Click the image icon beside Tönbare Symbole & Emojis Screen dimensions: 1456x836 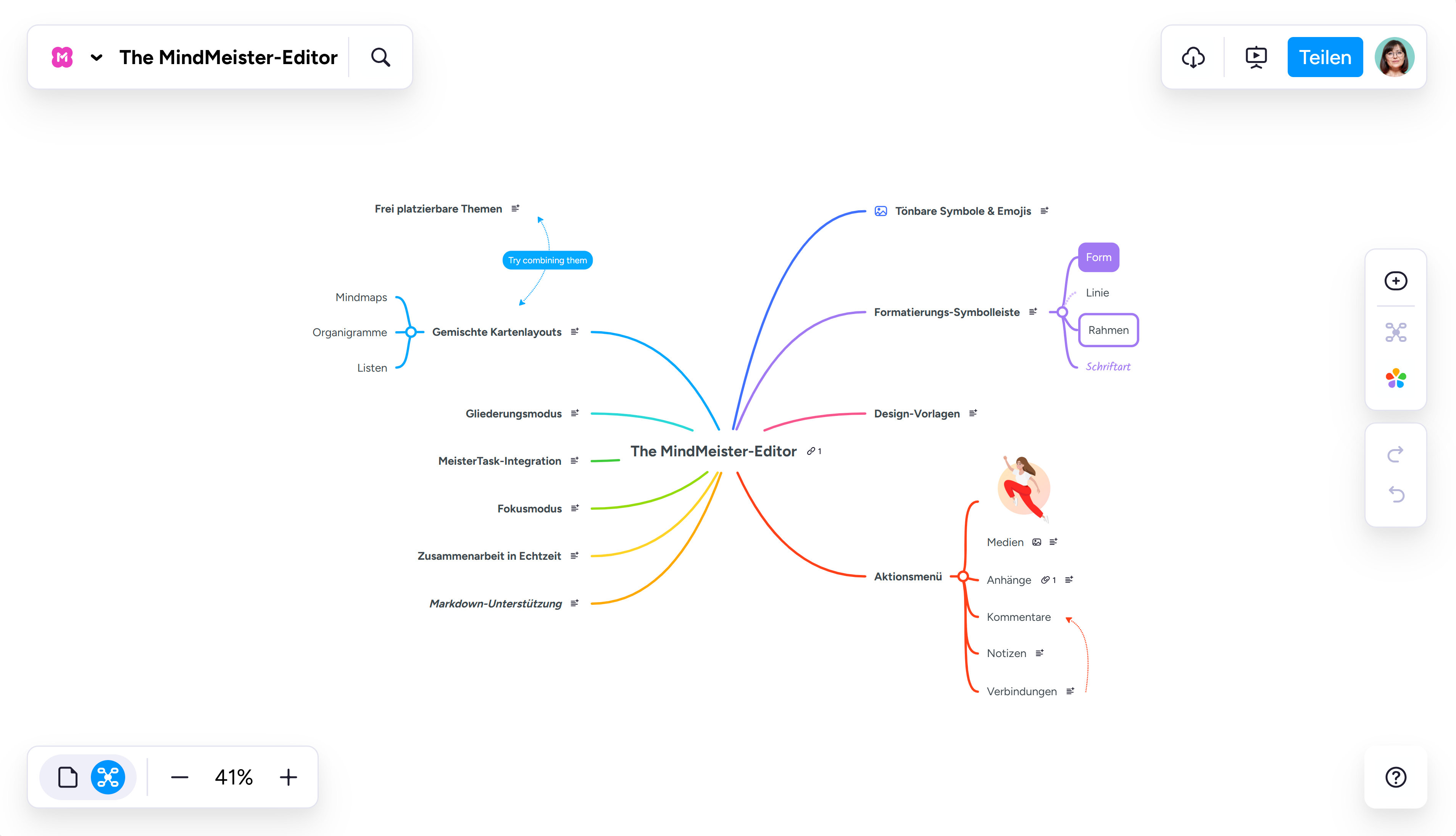(881, 211)
